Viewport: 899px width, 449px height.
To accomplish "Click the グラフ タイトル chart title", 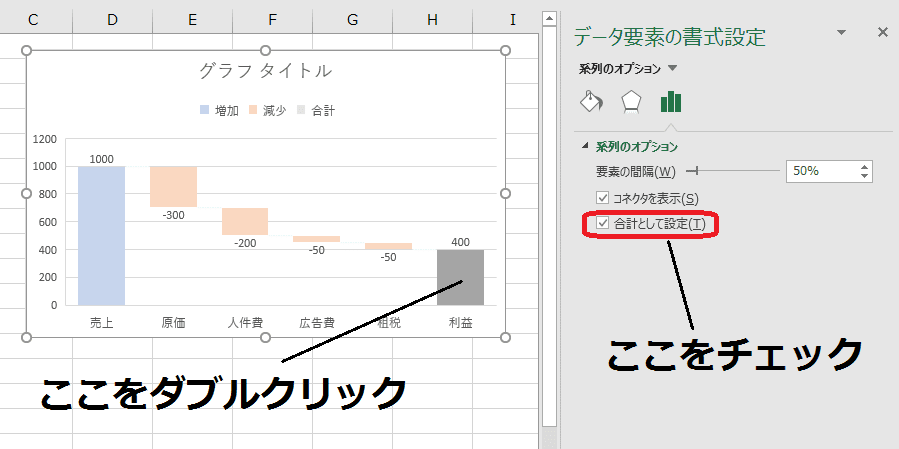I will pyautogui.click(x=265, y=71).
